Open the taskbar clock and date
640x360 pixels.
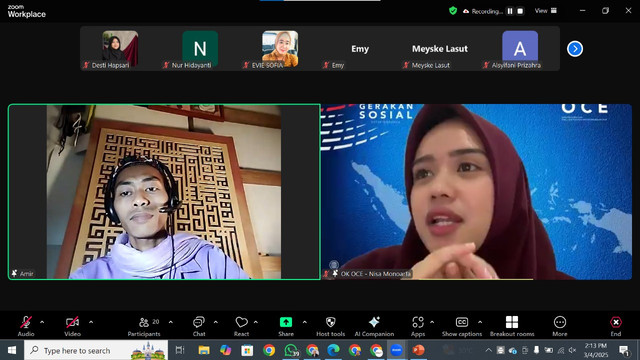click(596, 350)
